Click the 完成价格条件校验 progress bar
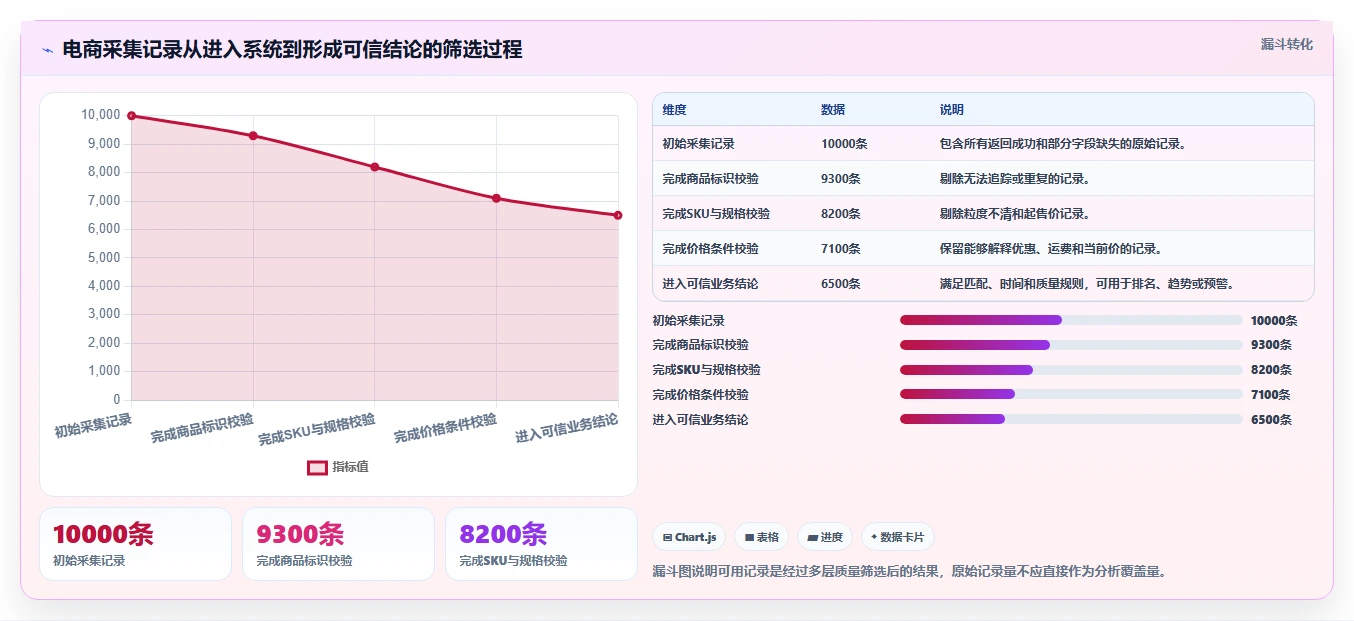 1071,394
